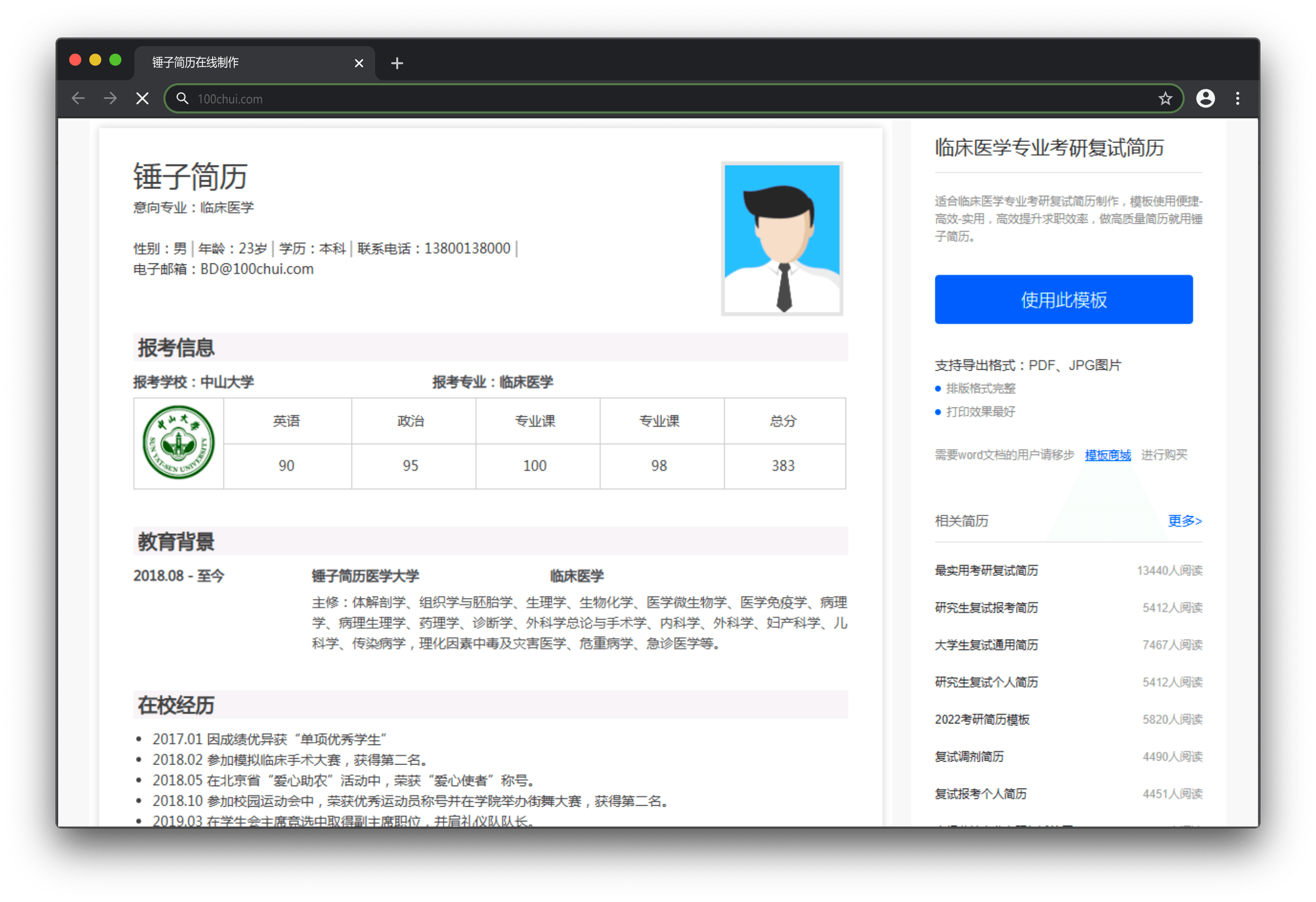
Task: Click the 7467人阅读 count
Action: tap(1172, 645)
